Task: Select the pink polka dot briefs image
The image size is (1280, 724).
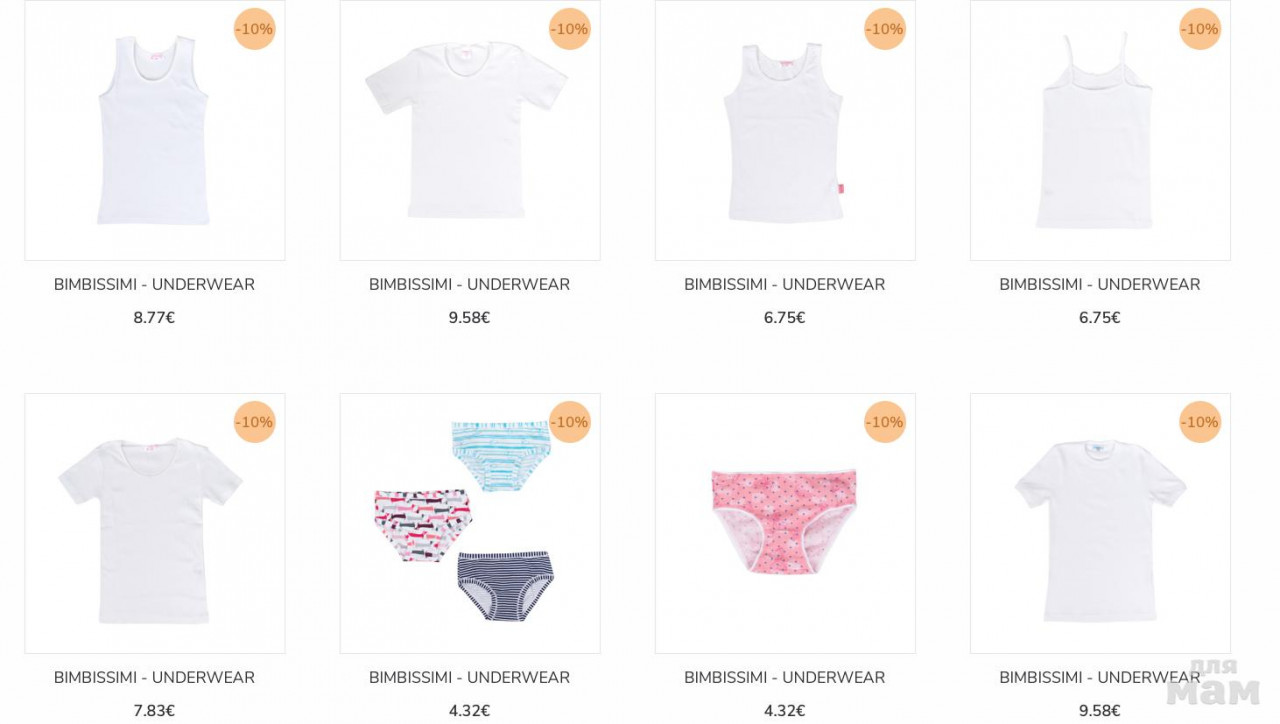Action: tap(785, 523)
